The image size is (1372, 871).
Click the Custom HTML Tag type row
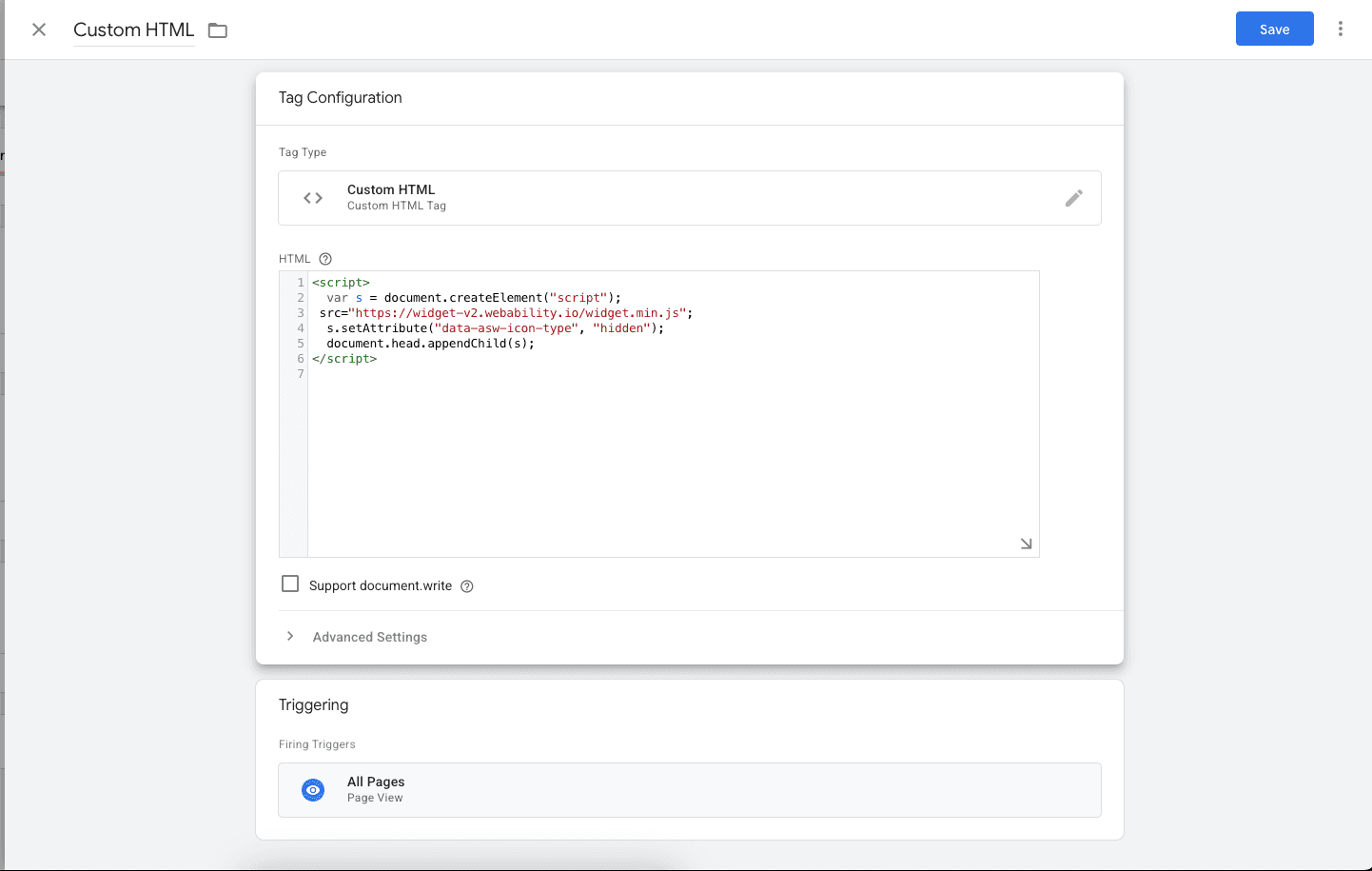(690, 198)
